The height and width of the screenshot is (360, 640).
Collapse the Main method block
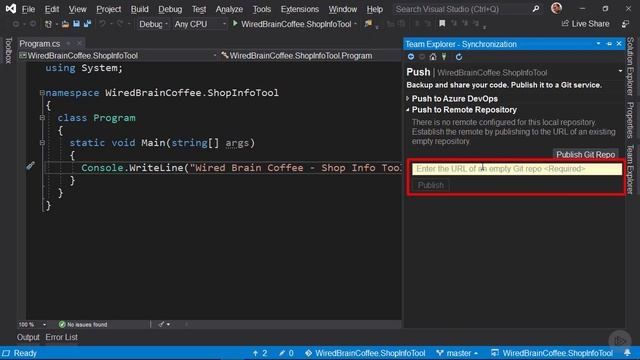click(x=42, y=142)
